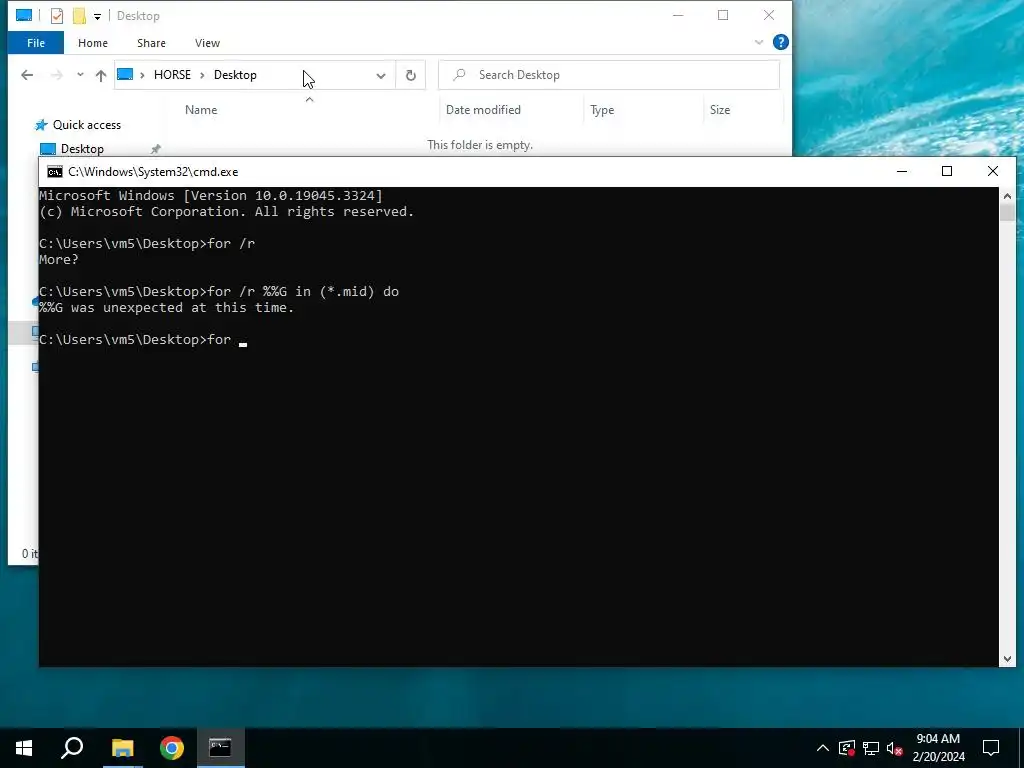This screenshot has width=1024, height=768.
Task: Open Explorer Help question mark
Action: coord(780,42)
